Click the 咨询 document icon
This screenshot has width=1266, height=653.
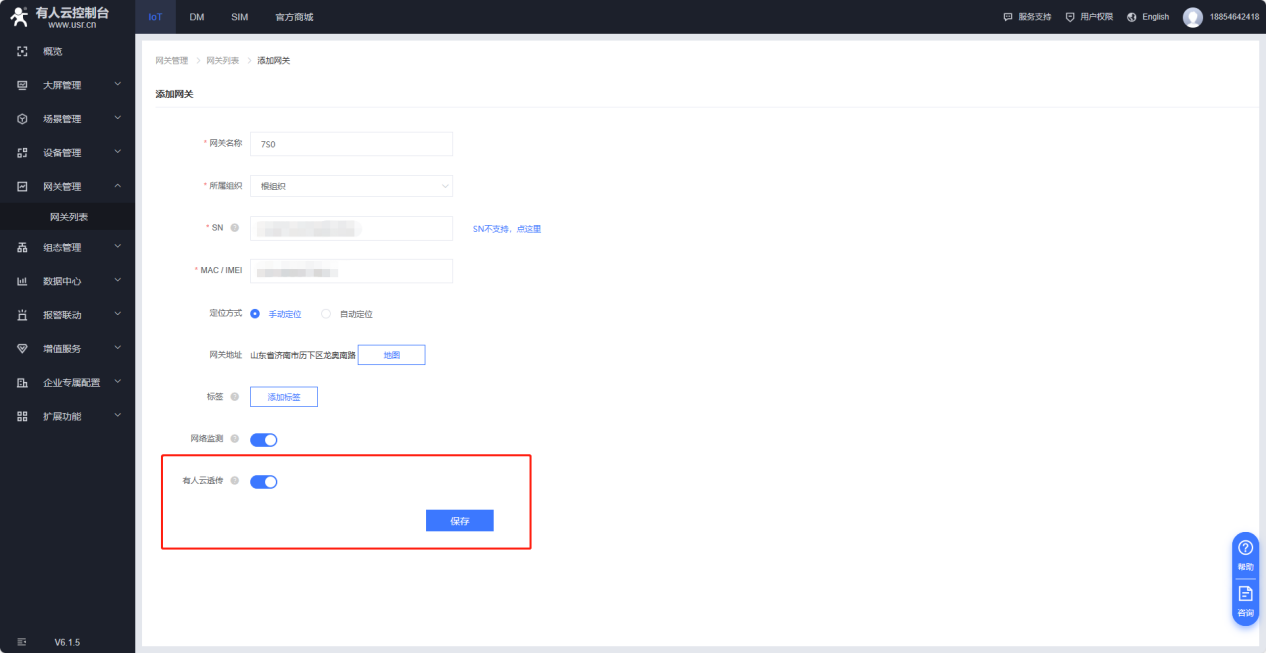[x=1246, y=593]
